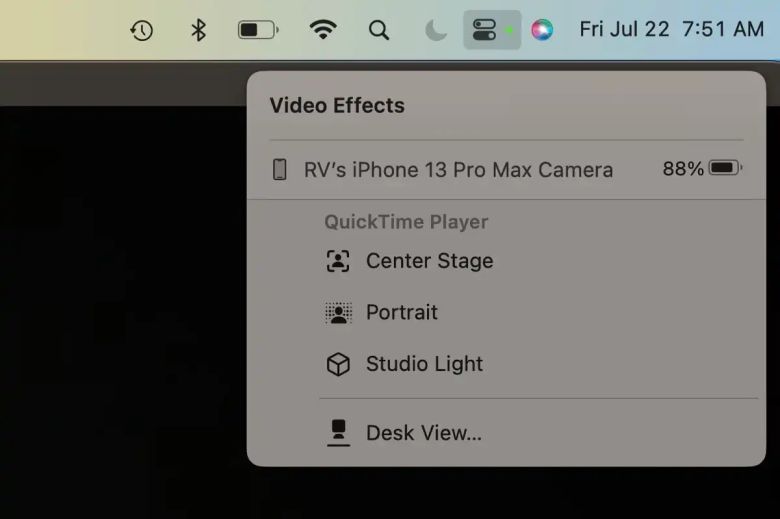Click the Center Stage icon
This screenshot has width=780, height=519.
pos(339,261)
